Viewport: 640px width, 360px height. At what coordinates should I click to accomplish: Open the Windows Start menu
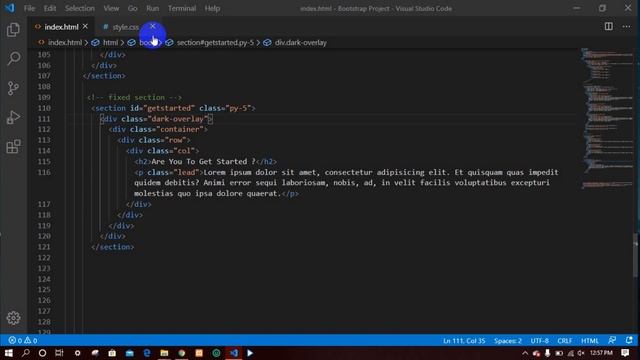click(9, 353)
